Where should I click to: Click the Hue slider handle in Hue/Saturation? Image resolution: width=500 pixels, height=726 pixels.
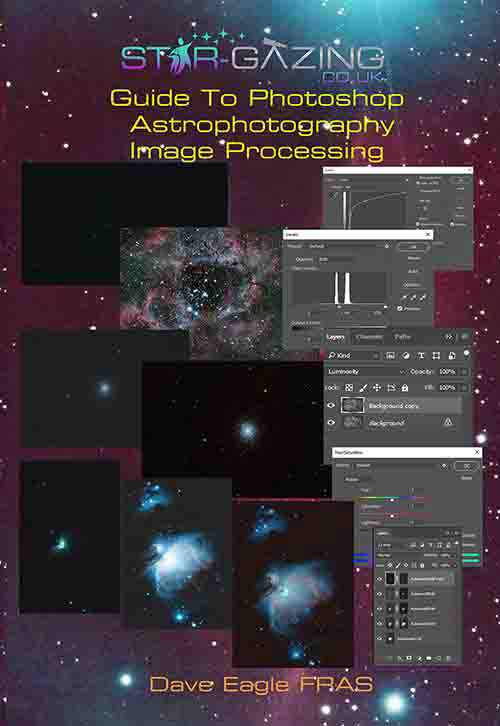[392, 500]
